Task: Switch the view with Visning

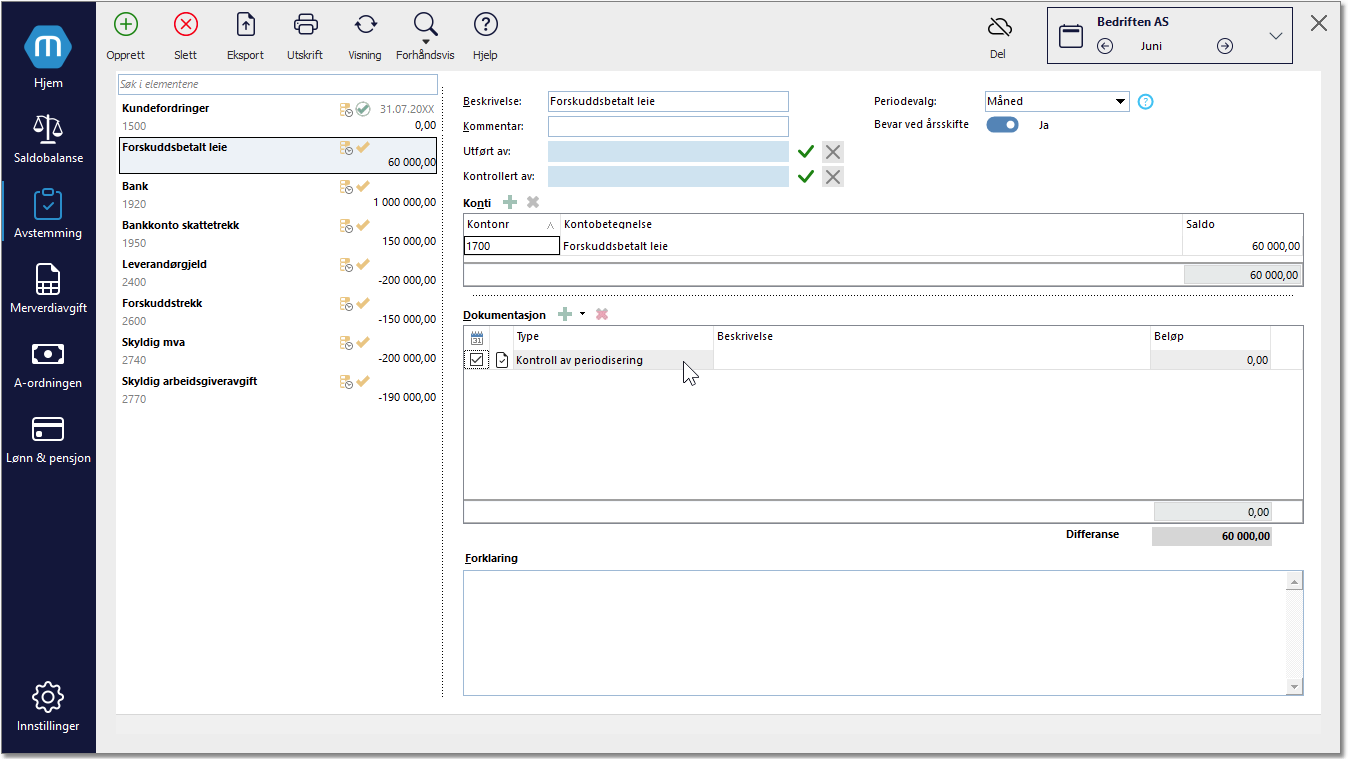Action: [365, 37]
